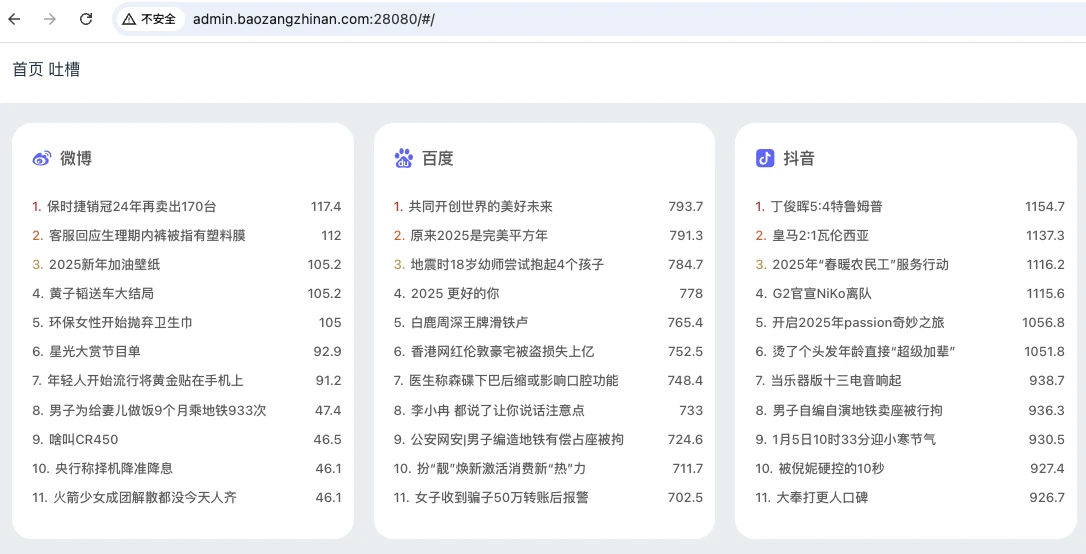Click the browser back arrow
The image size is (1086, 554).
(14, 19)
